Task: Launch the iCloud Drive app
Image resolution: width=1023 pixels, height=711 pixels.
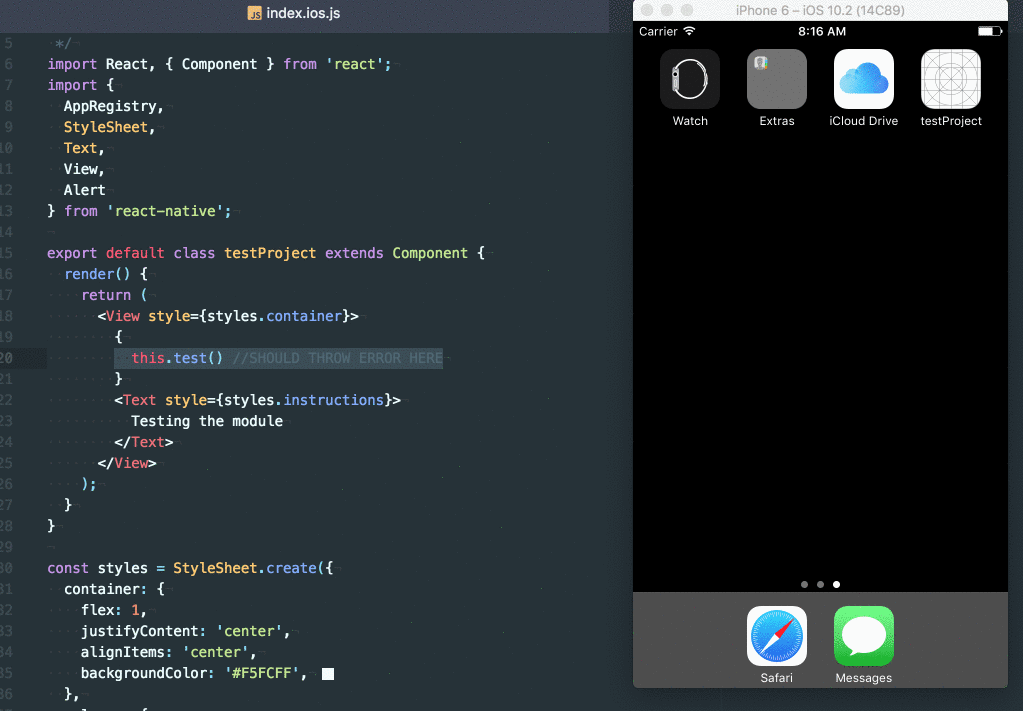Action: 864,79
